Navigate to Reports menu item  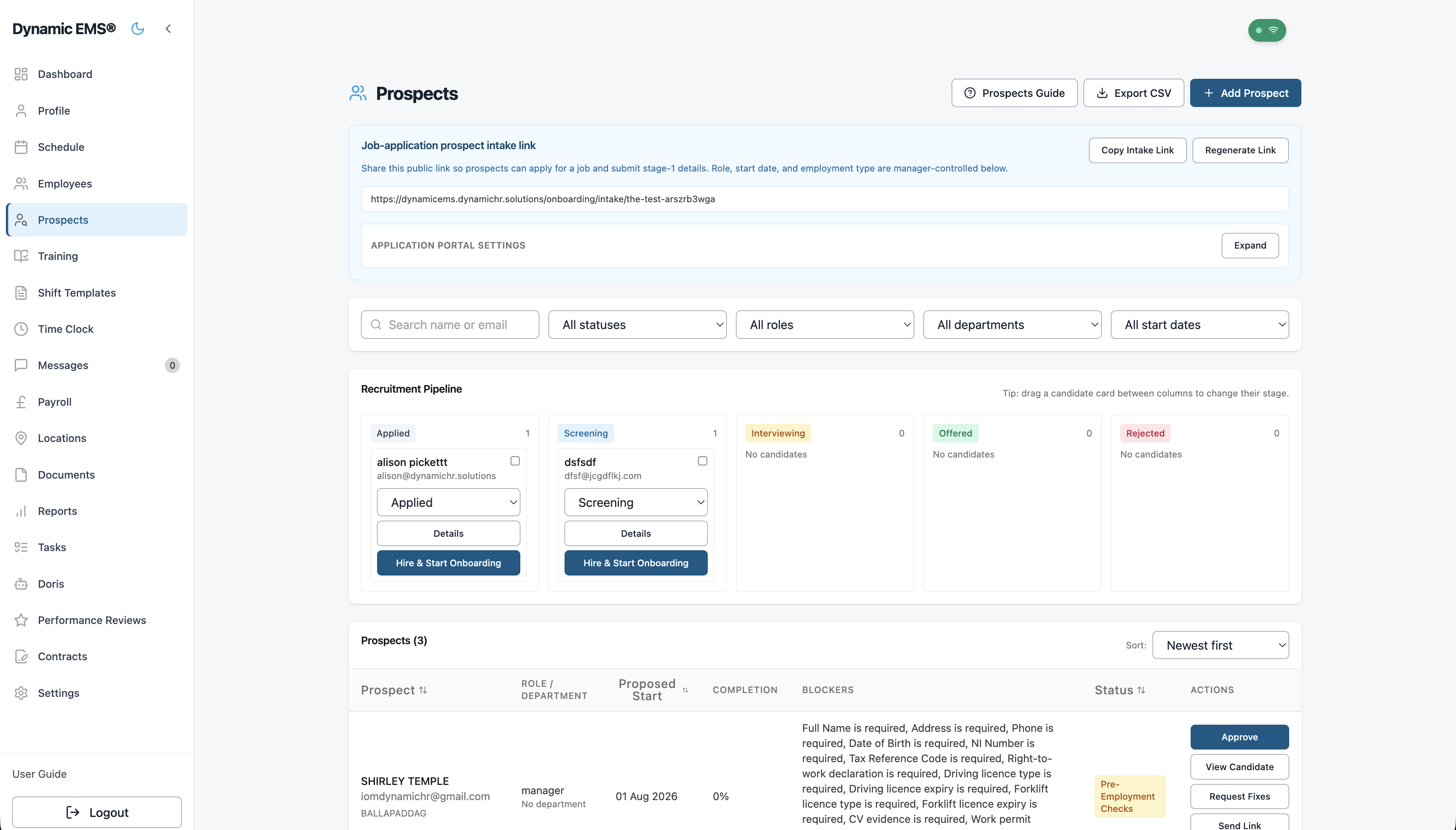(x=97, y=511)
